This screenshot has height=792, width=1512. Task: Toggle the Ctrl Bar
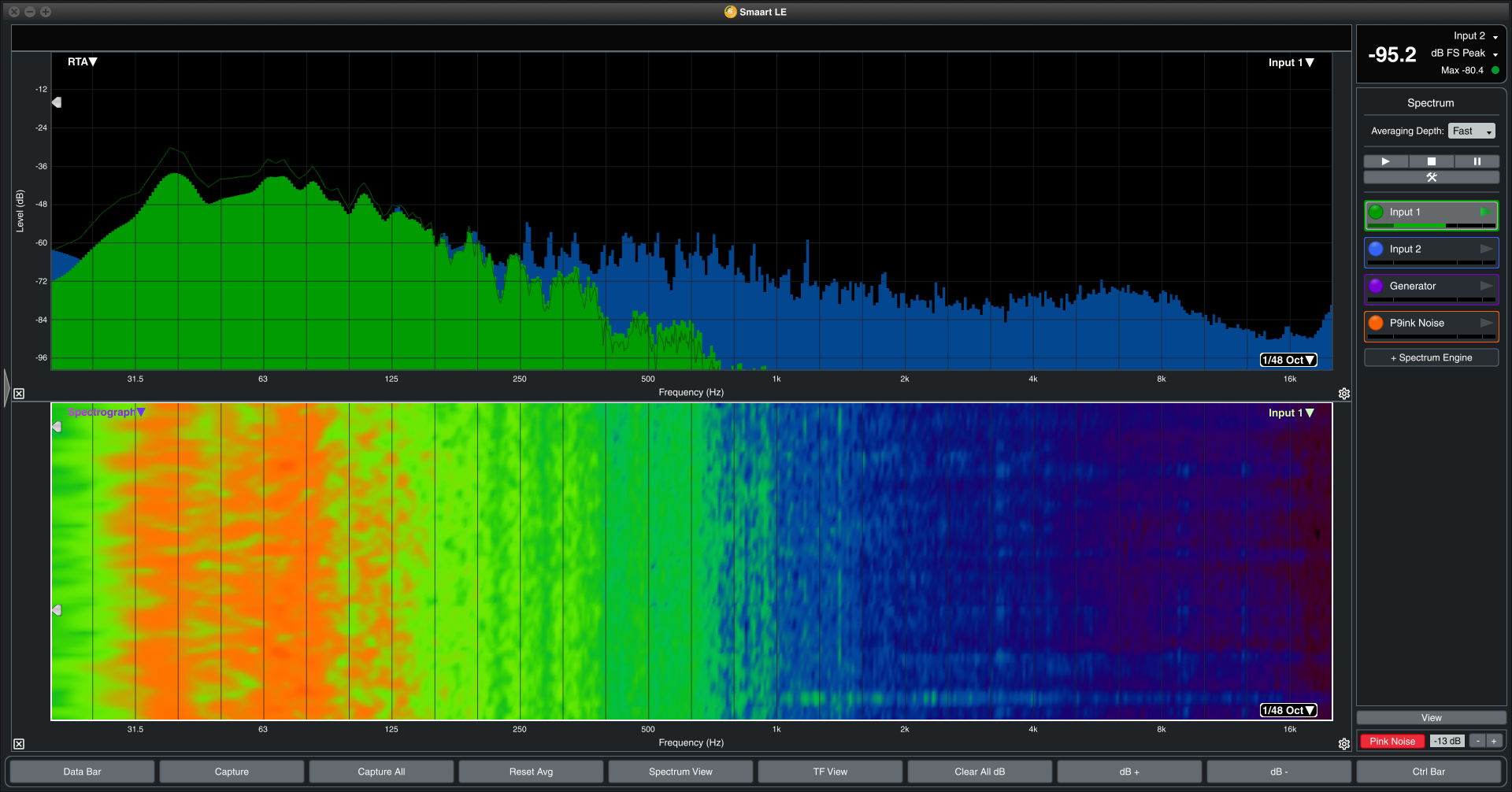click(1429, 772)
